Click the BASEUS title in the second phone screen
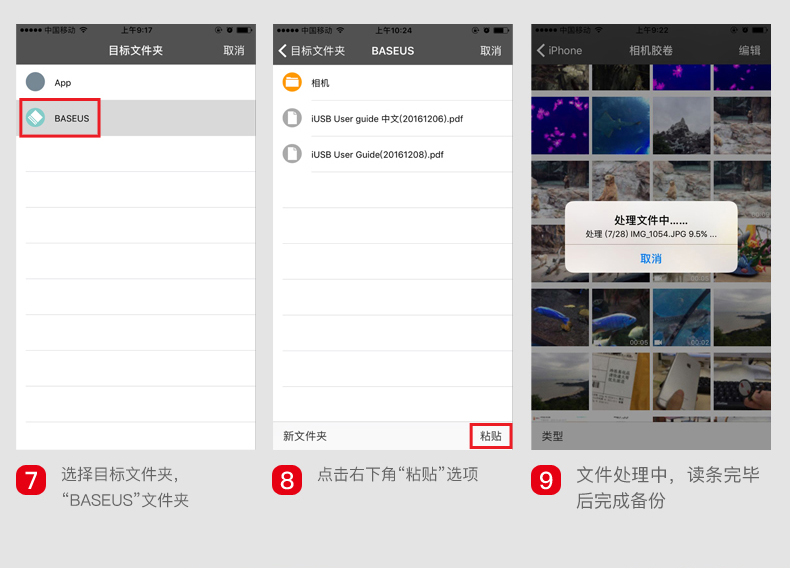The width and height of the screenshot is (790, 569). click(x=392, y=51)
